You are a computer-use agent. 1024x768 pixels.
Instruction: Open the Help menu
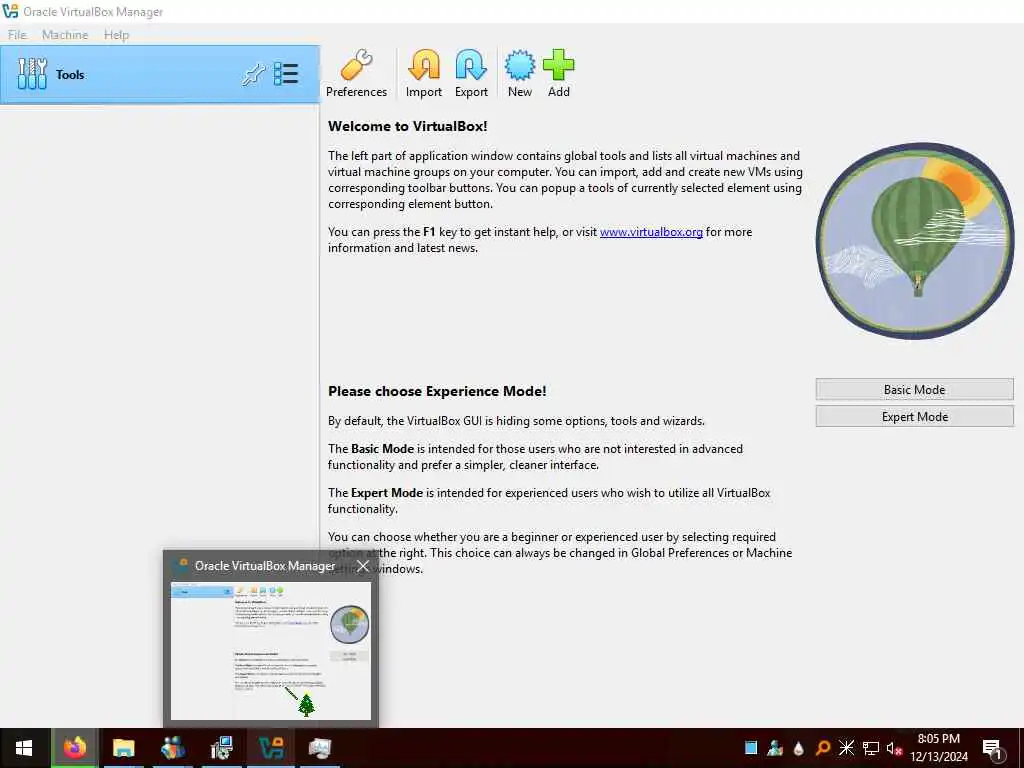(x=116, y=35)
